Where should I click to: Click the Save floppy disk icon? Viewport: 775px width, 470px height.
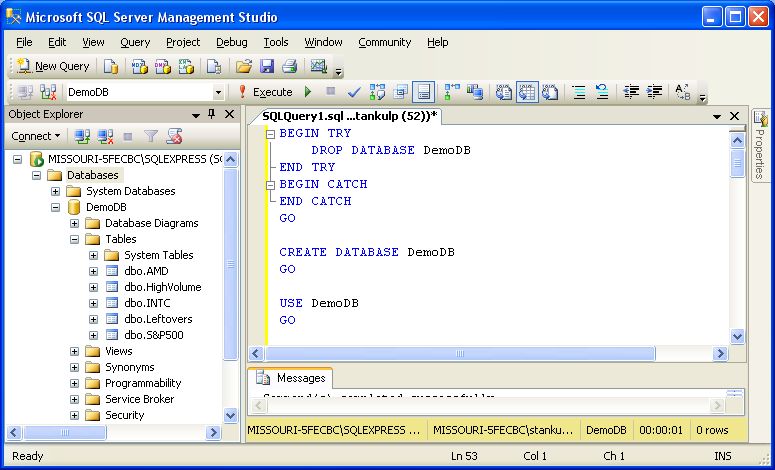(x=267, y=66)
